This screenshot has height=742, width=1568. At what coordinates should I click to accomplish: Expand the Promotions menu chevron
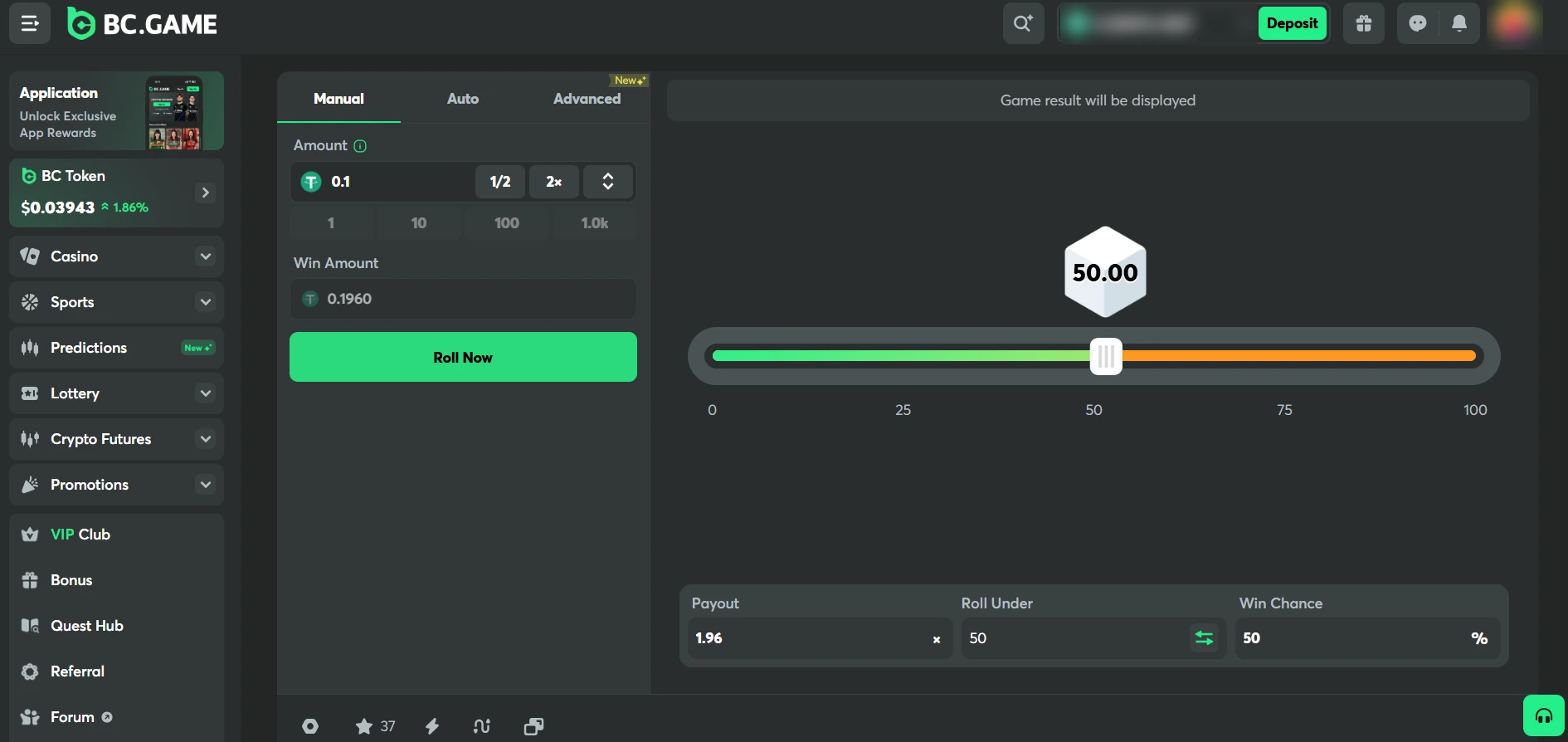click(x=206, y=485)
